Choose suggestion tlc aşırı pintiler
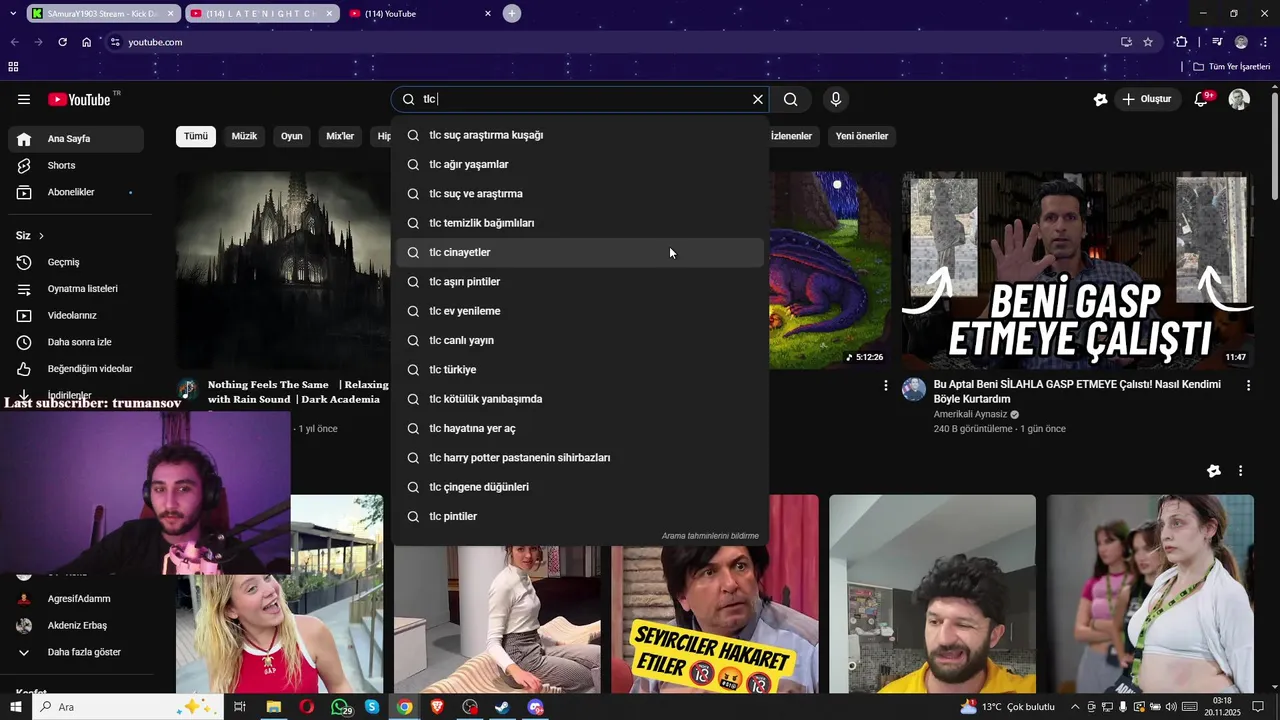The width and height of the screenshot is (1280, 720). coord(580,282)
